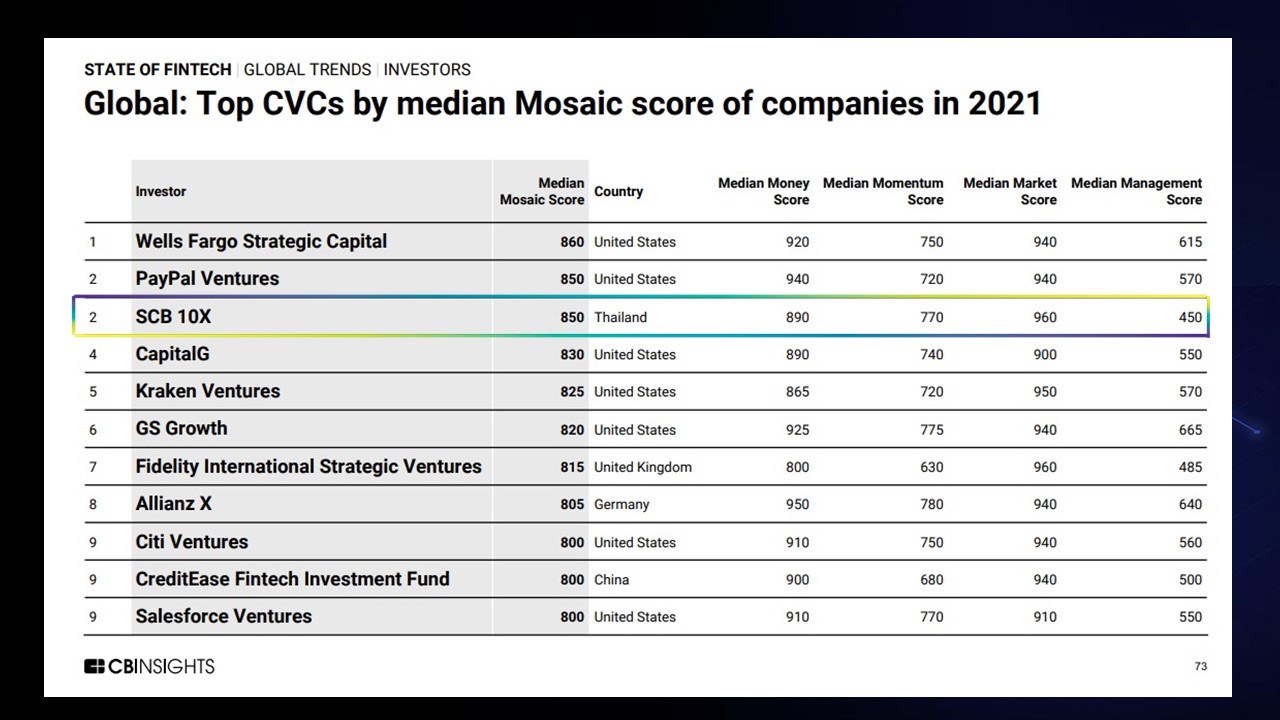Click Thailand in the Country column
This screenshot has height=720, width=1280.
(x=620, y=317)
